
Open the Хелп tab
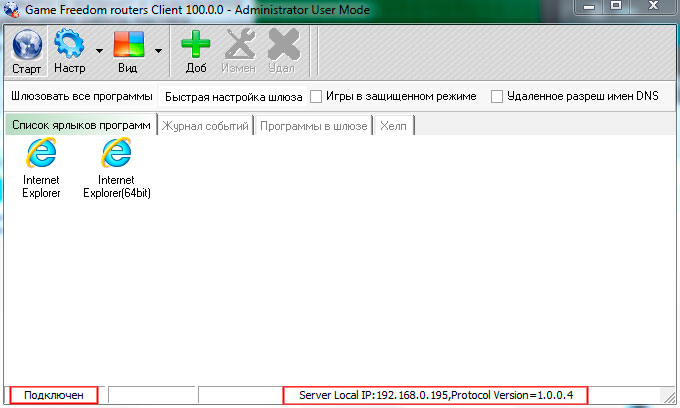393,126
